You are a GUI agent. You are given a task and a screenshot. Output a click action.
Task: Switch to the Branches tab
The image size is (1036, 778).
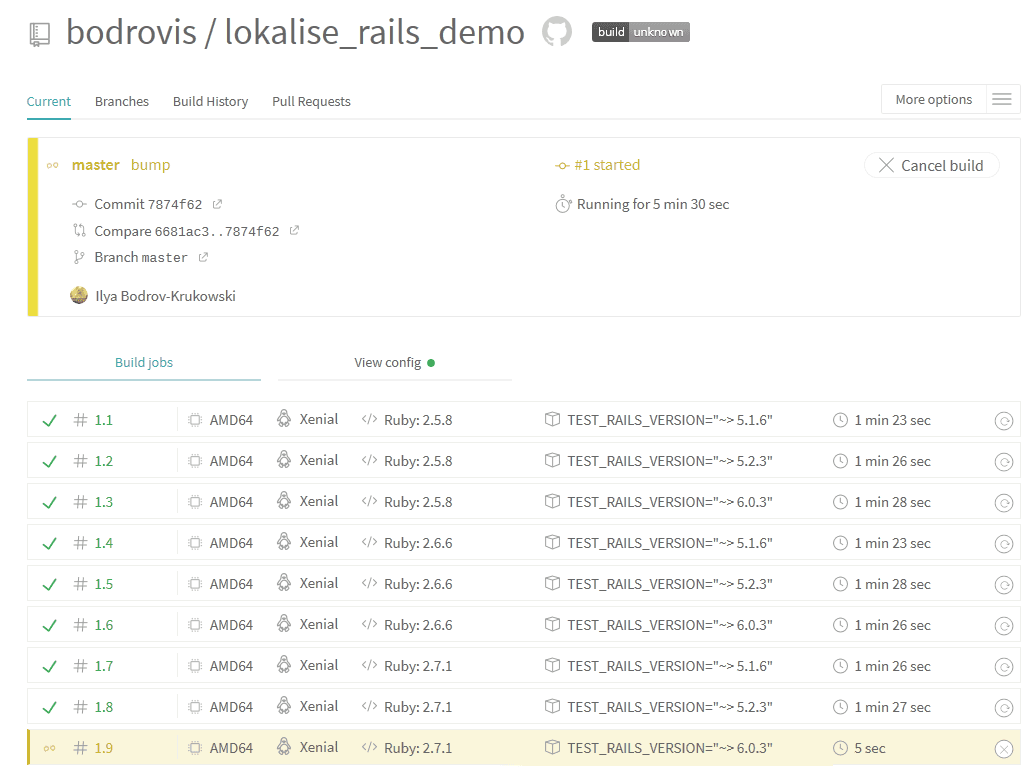pyautogui.click(x=122, y=101)
